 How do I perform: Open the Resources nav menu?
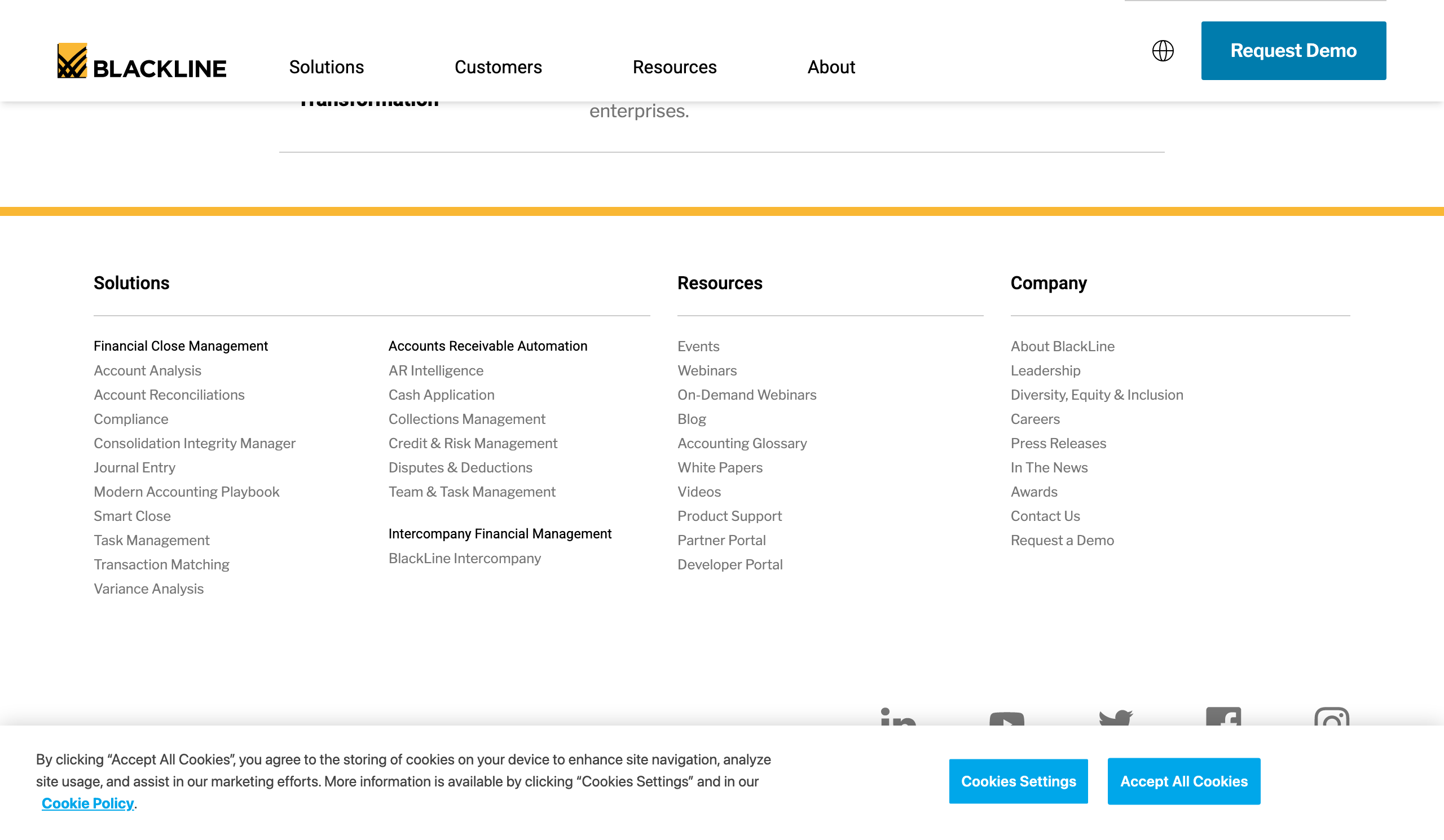(x=675, y=67)
